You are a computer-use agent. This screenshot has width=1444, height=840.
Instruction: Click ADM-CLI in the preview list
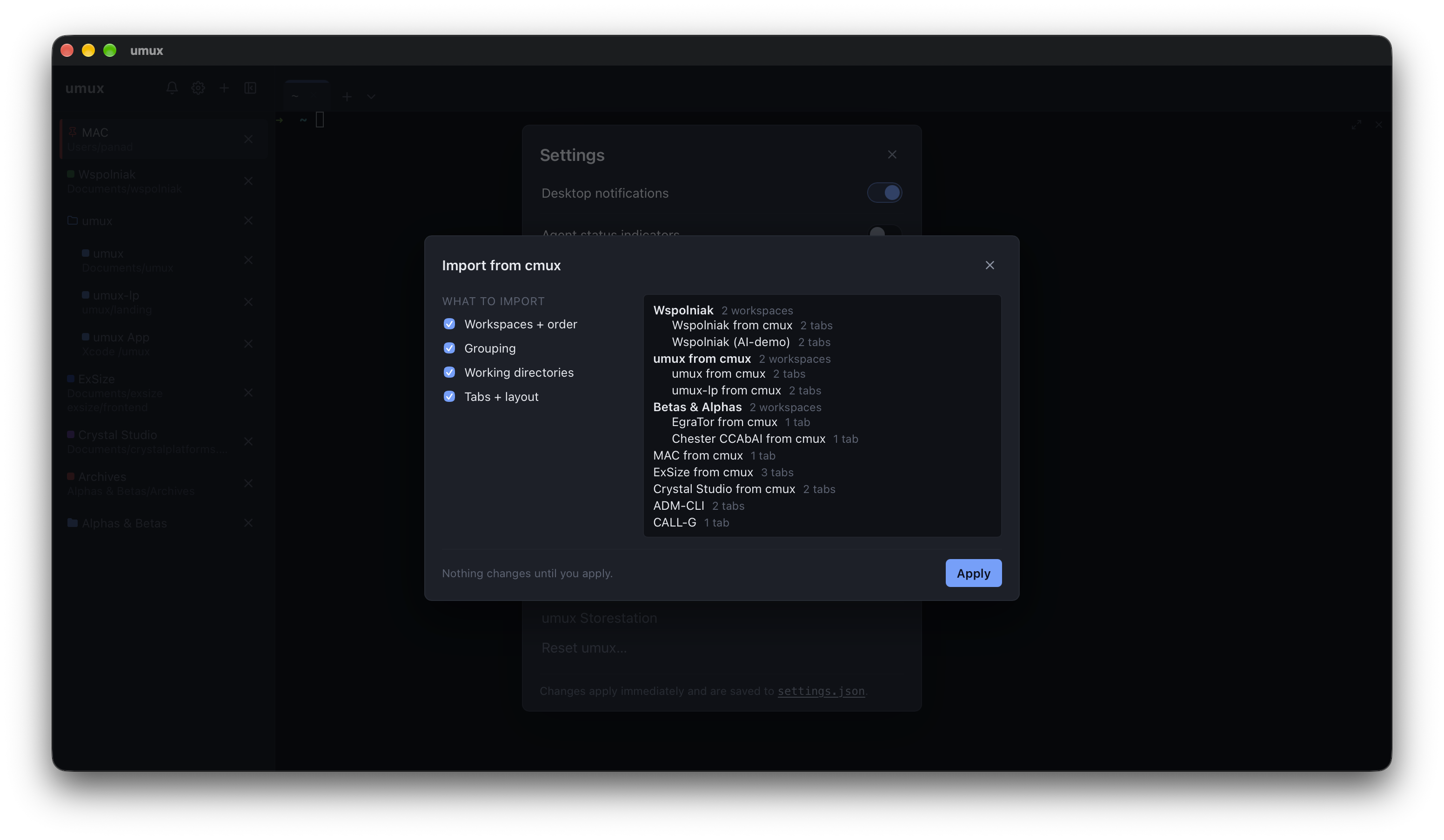click(x=678, y=506)
